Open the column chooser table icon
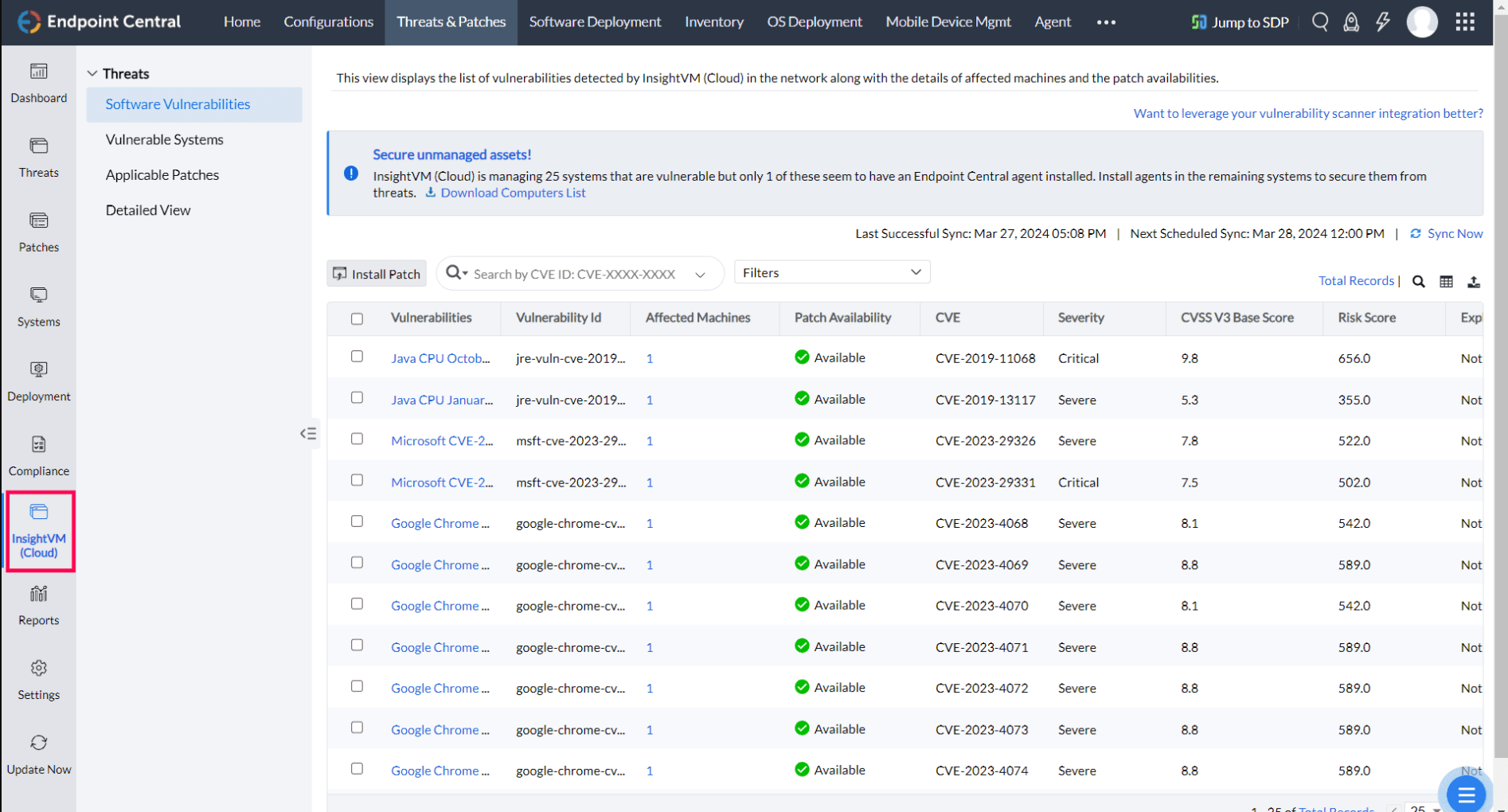 coord(1447,281)
